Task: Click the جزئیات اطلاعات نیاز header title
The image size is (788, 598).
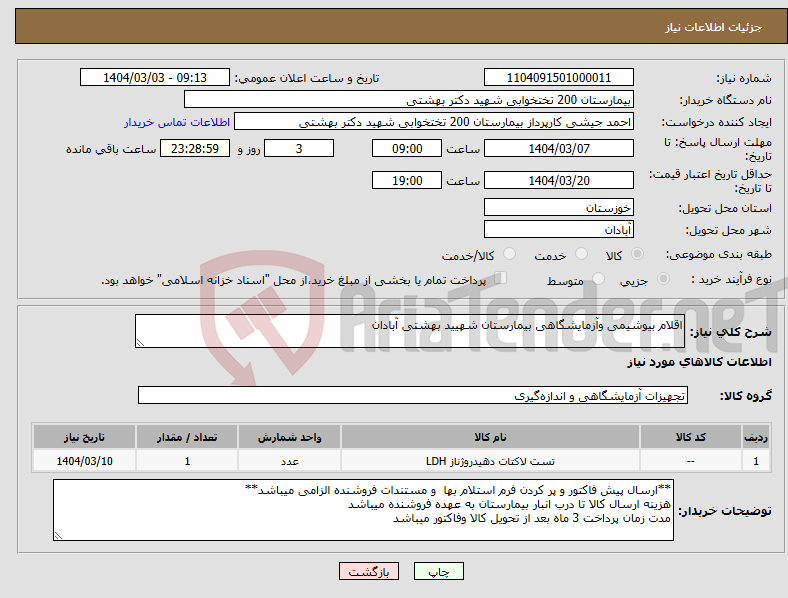Action: coord(713,27)
